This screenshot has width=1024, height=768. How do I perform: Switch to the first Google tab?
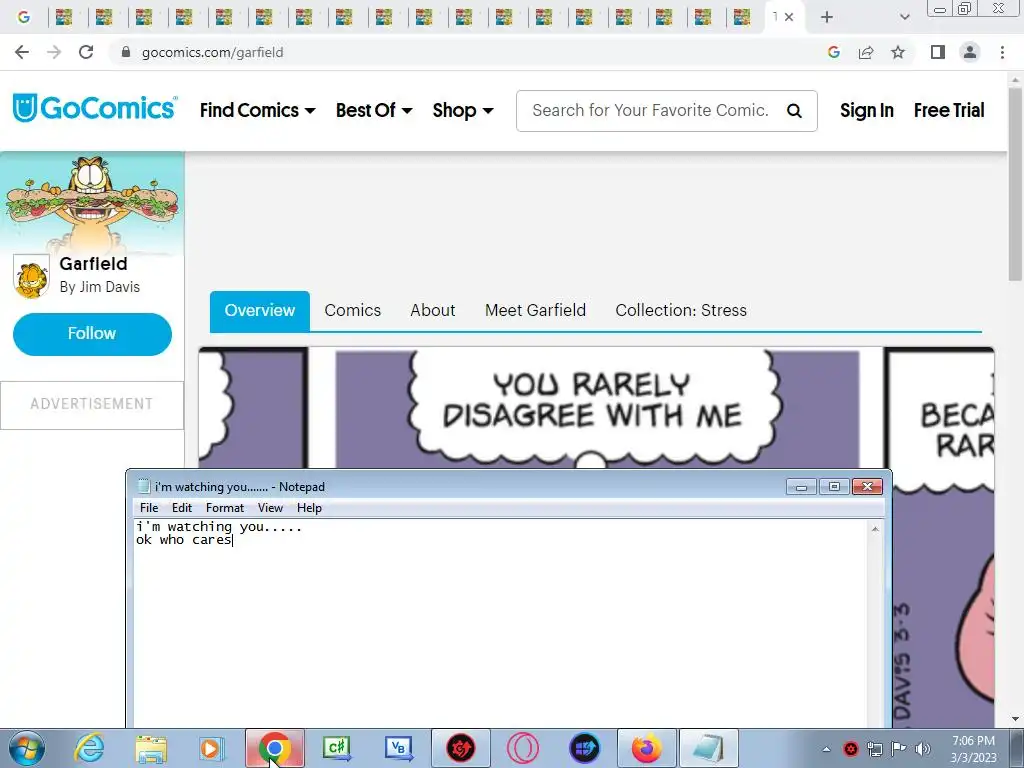pos(24,17)
